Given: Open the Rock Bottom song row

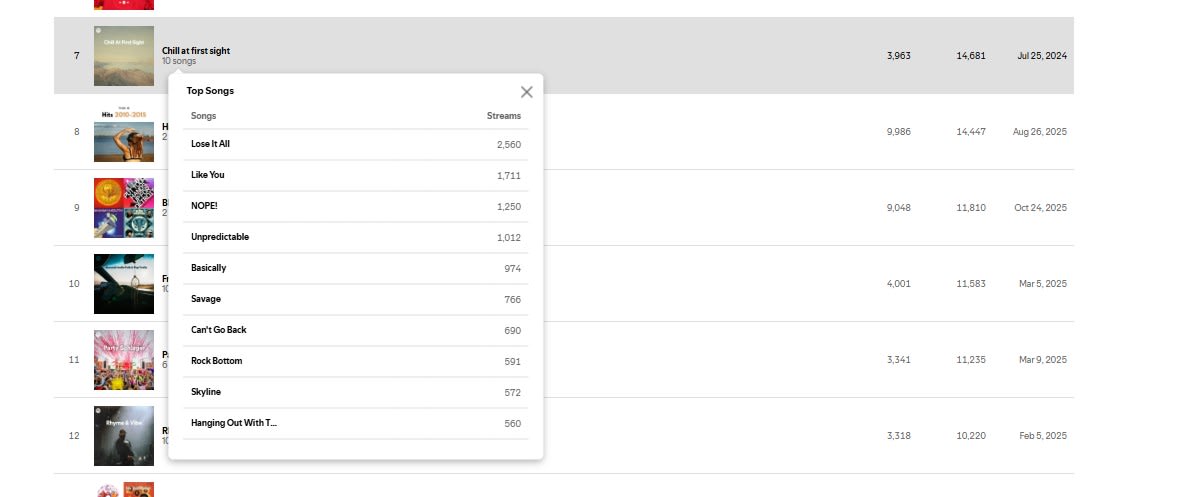Looking at the screenshot, I should [x=216, y=361].
